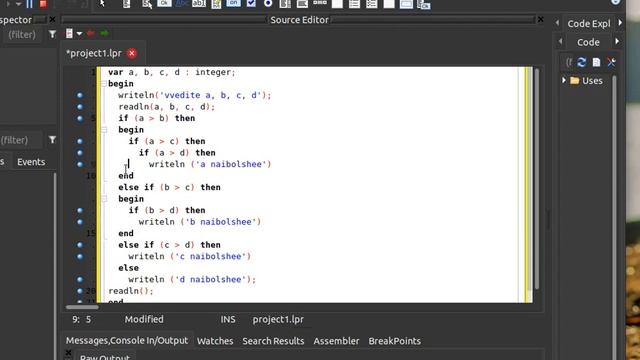Pick the TRadioGroup component icon
640x360 pixels.
pos(354,4)
